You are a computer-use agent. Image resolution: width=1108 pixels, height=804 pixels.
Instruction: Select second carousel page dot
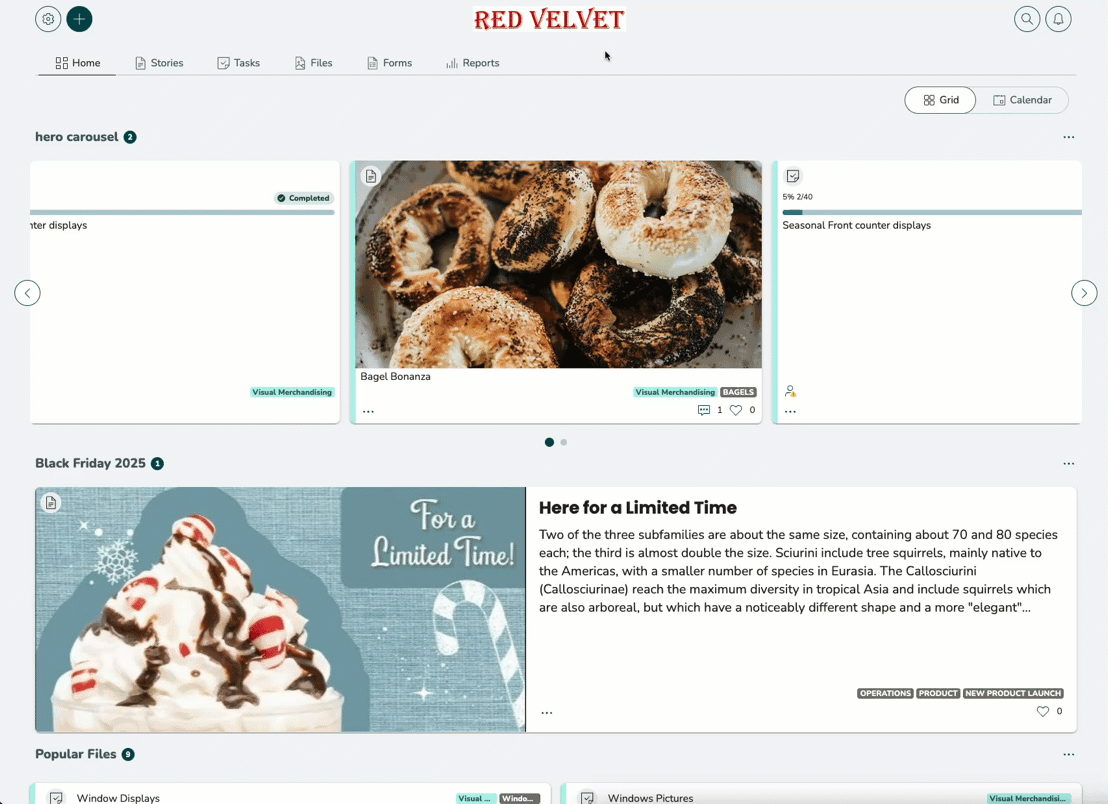(x=564, y=442)
